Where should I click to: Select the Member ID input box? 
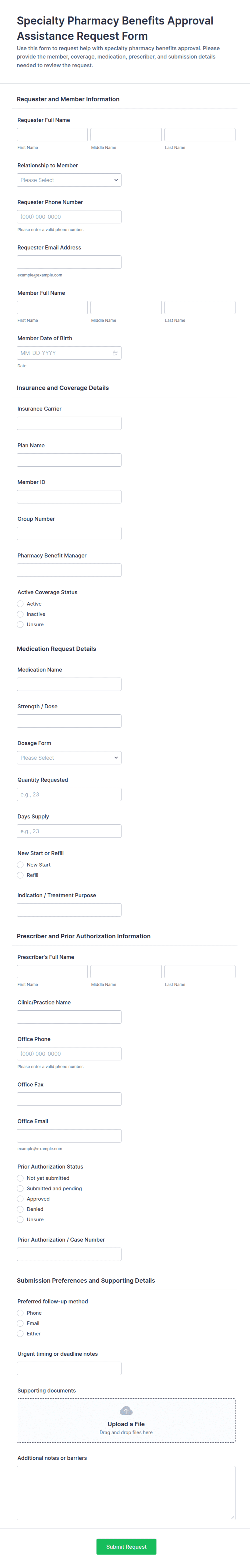[x=69, y=497]
